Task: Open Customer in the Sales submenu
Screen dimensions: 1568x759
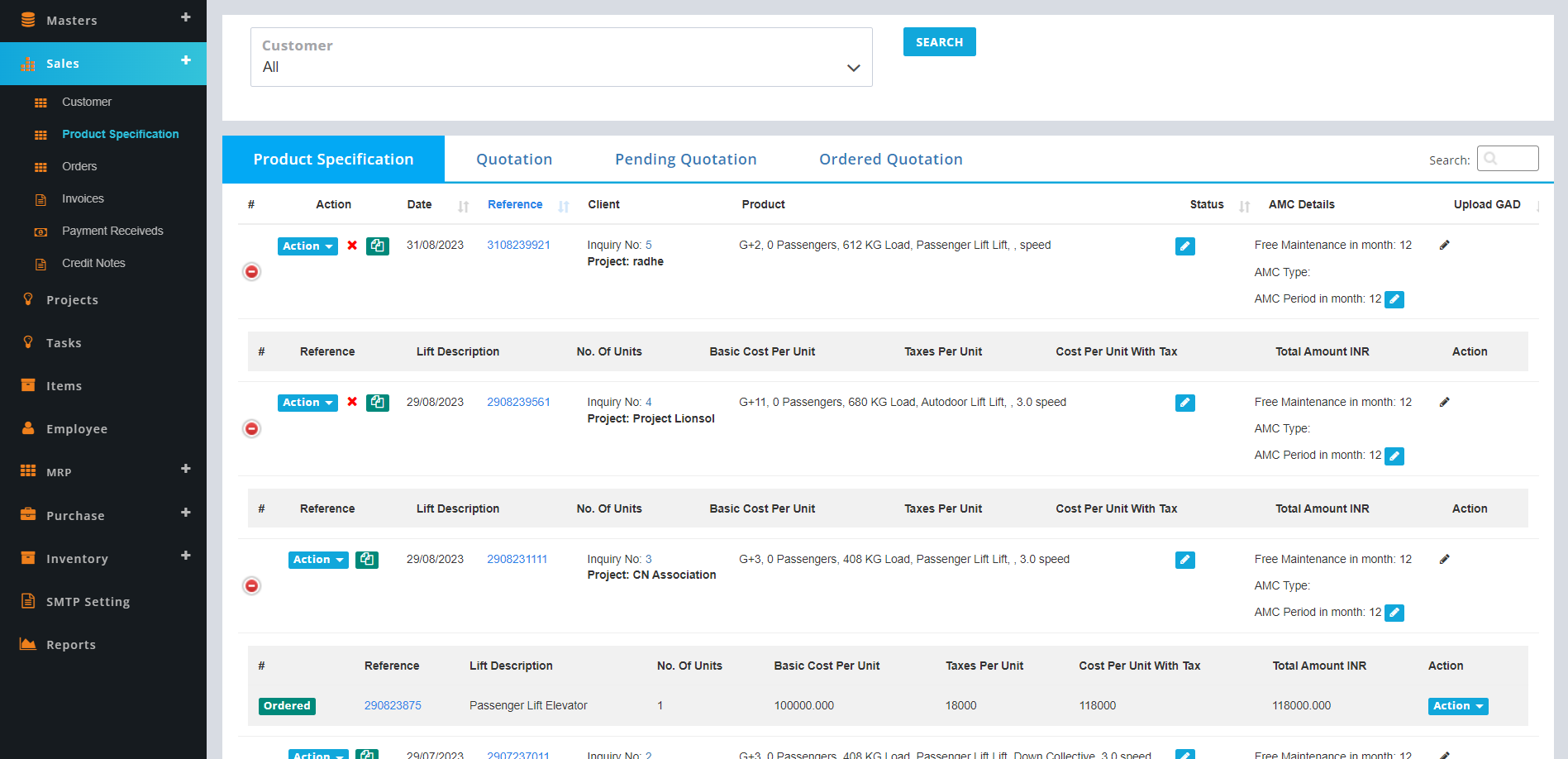Action: (87, 102)
